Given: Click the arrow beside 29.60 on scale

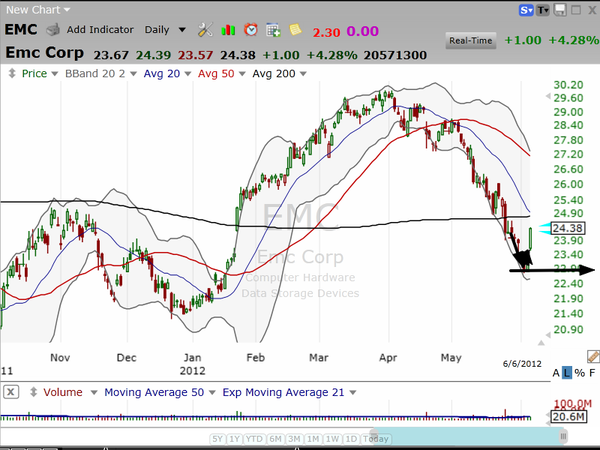Looking at the screenshot, I should 548,96.
